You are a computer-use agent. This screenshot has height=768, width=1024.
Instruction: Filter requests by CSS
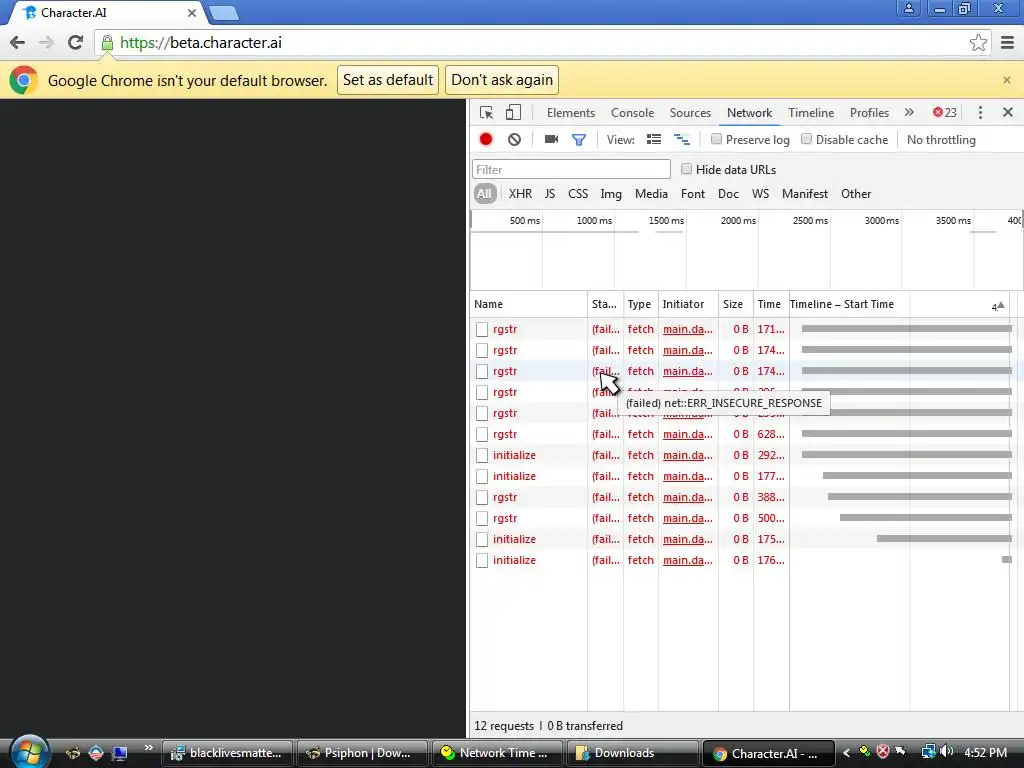(x=578, y=194)
